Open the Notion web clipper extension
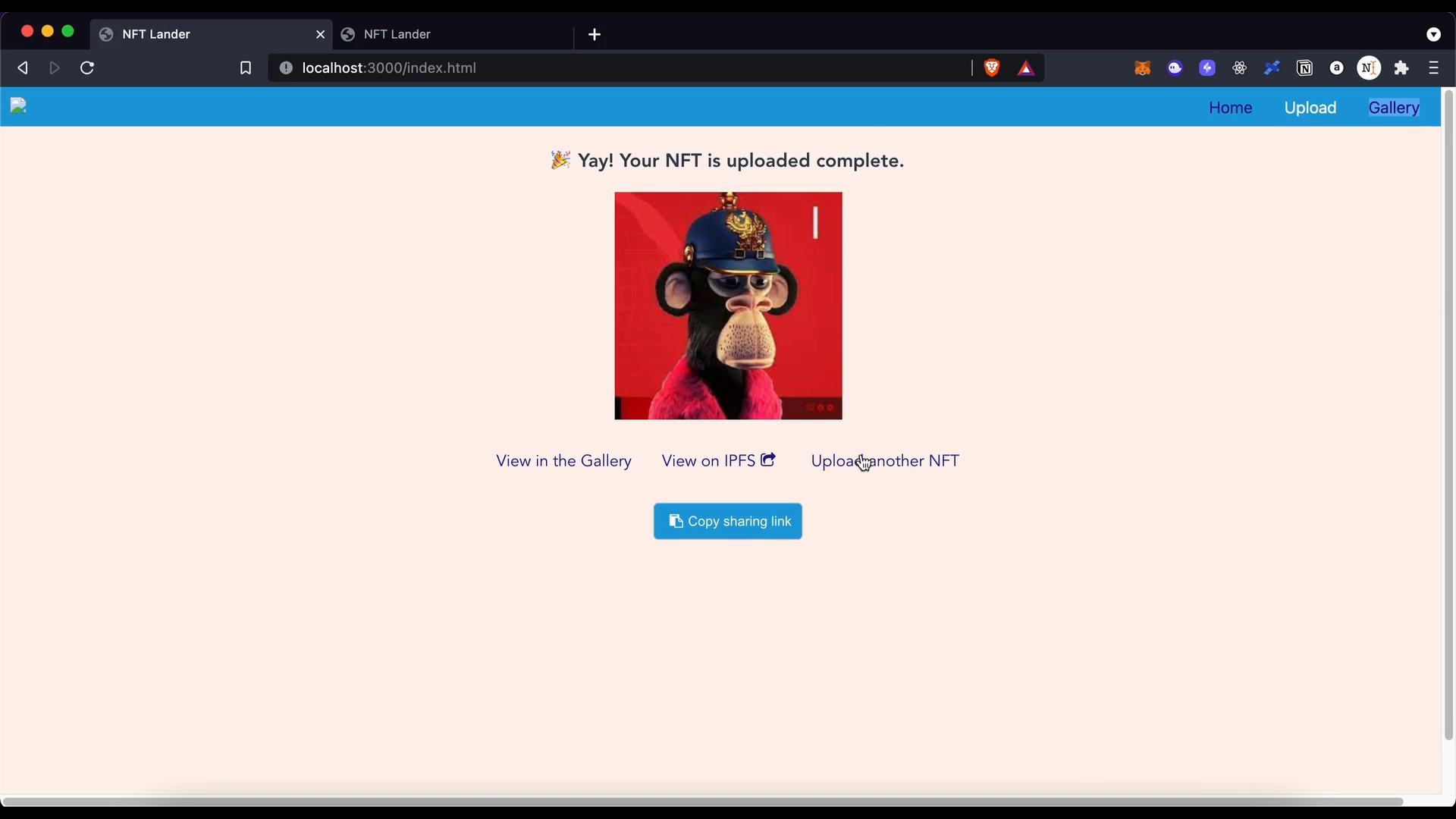Image resolution: width=1456 pixels, height=819 pixels. coord(1304,68)
